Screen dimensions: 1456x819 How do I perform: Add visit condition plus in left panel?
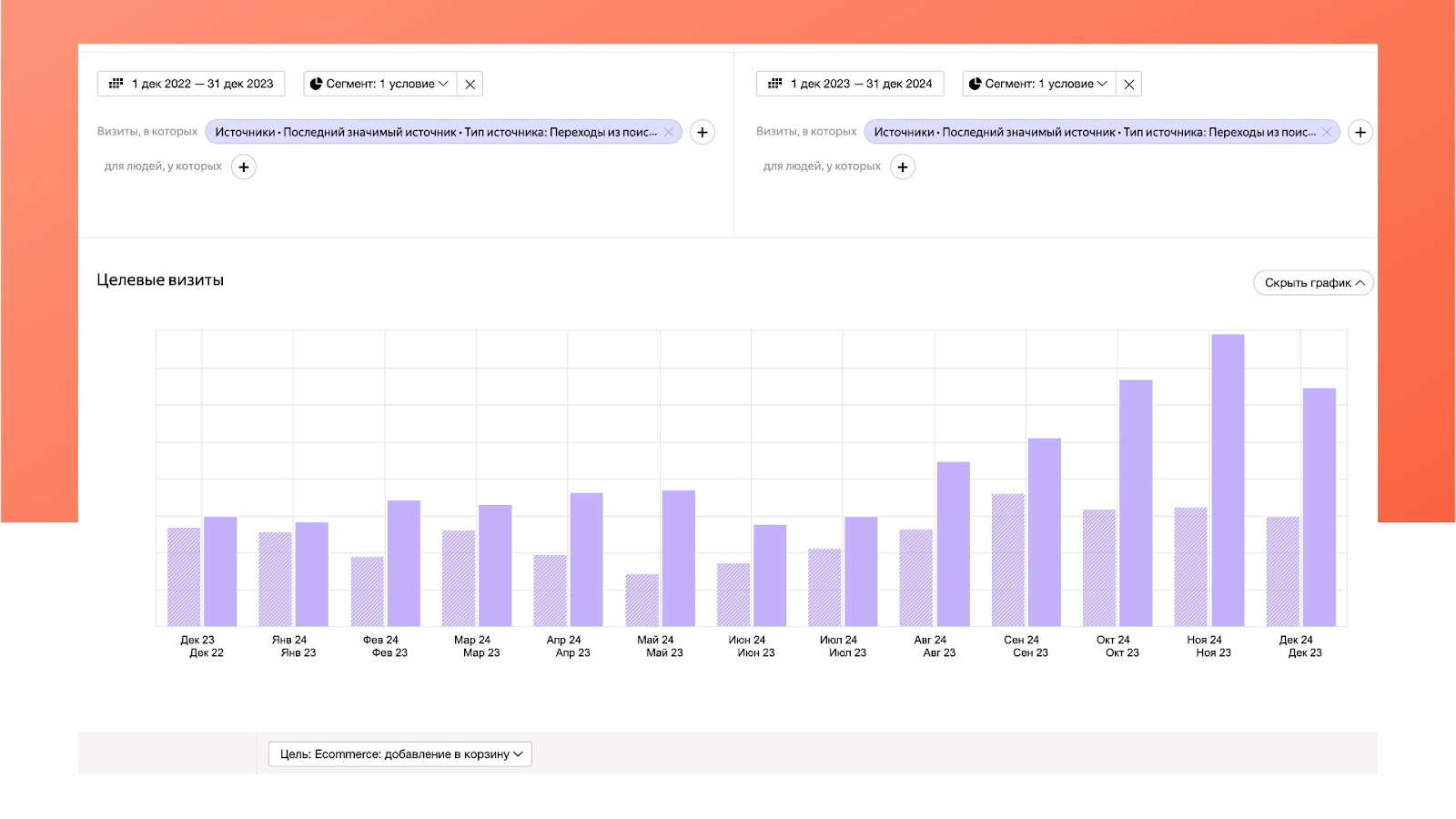tap(703, 132)
